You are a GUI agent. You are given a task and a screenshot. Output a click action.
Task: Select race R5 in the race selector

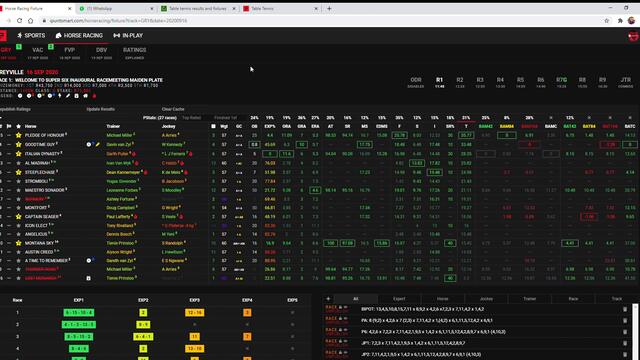click(x=520, y=82)
